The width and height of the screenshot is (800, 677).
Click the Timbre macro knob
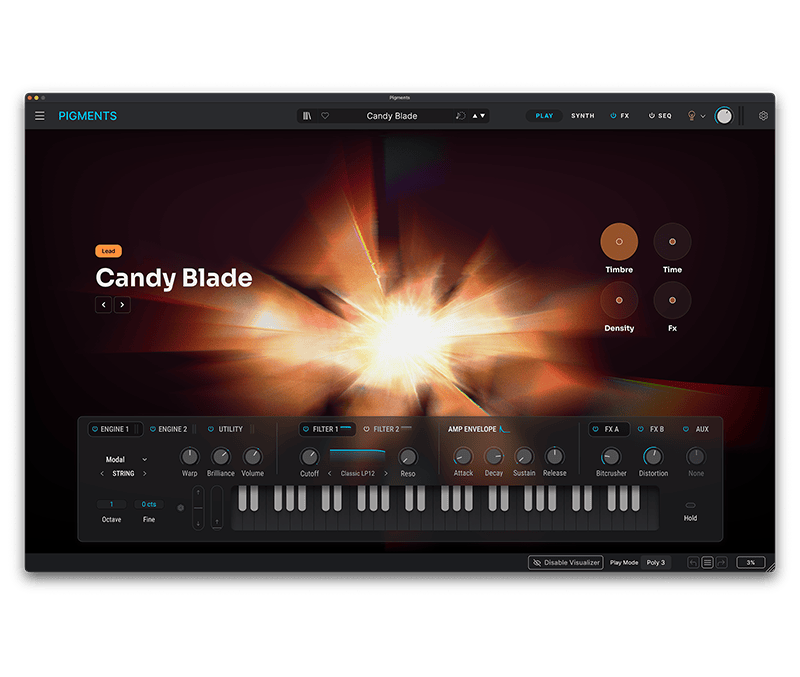619,242
